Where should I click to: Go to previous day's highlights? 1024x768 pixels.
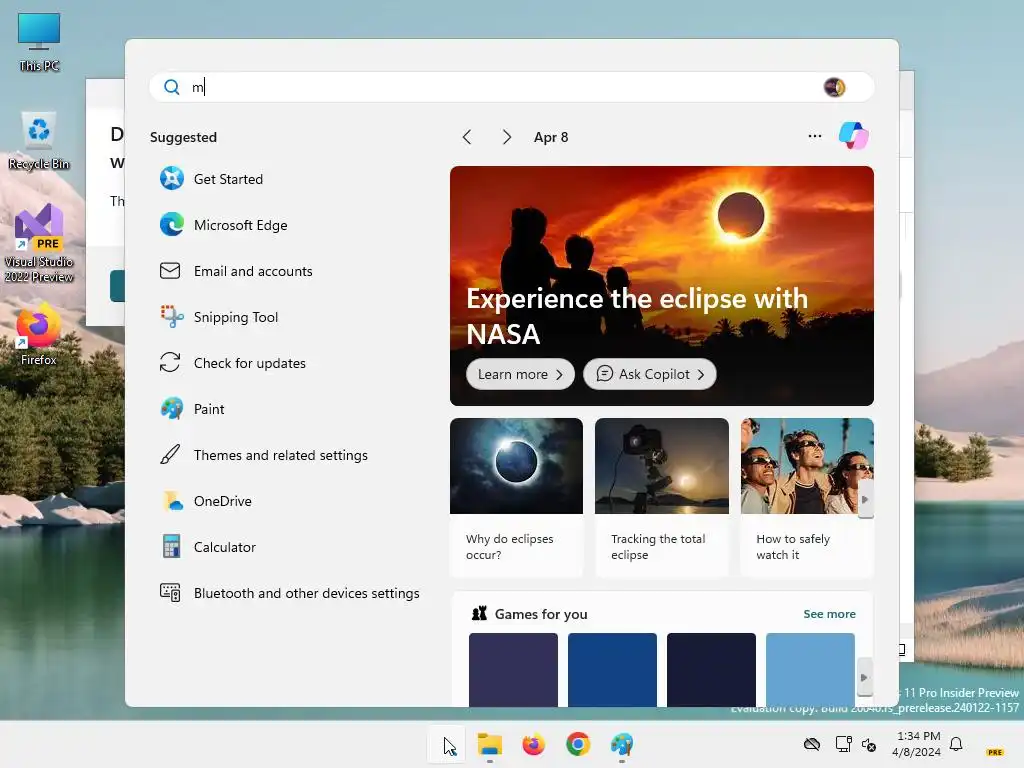point(466,136)
